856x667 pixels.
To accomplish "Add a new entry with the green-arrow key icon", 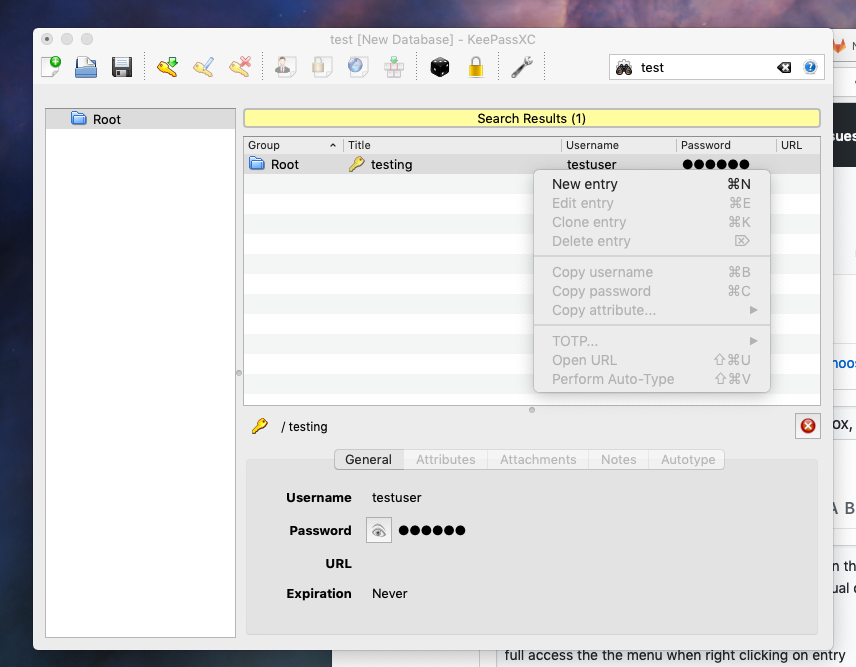I will click(167, 67).
